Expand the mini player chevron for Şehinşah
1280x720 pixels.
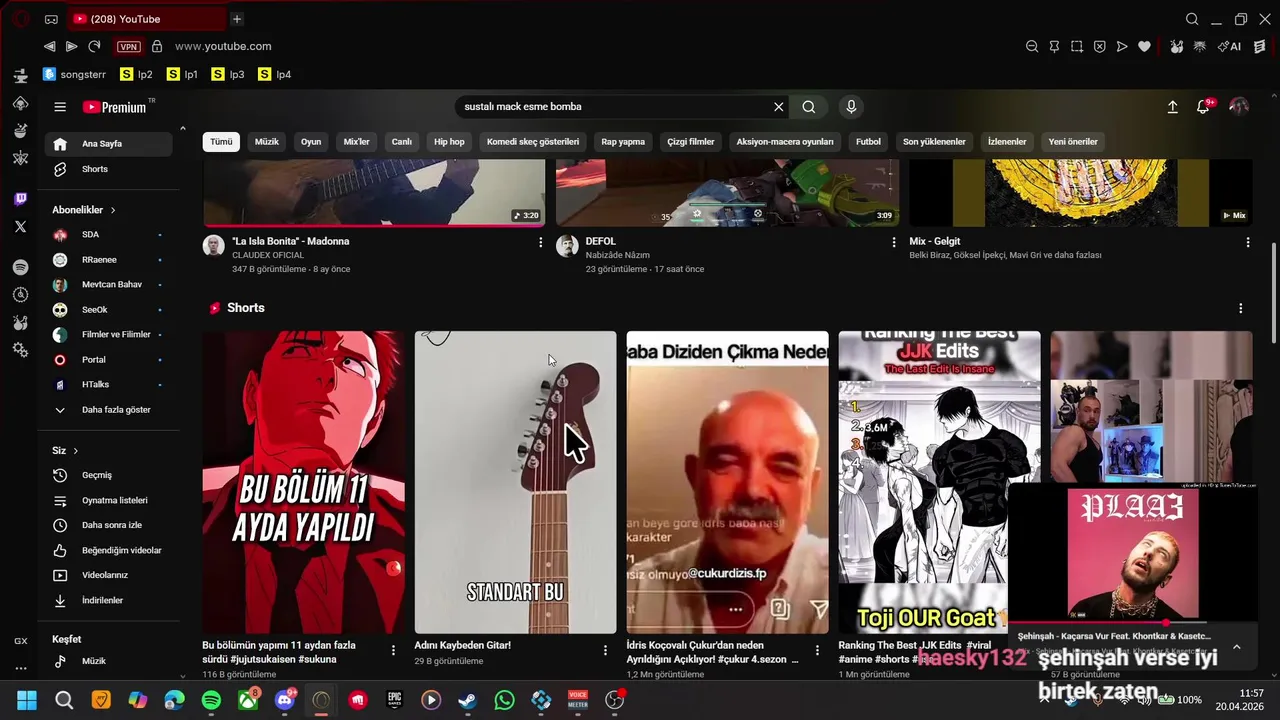1236,647
